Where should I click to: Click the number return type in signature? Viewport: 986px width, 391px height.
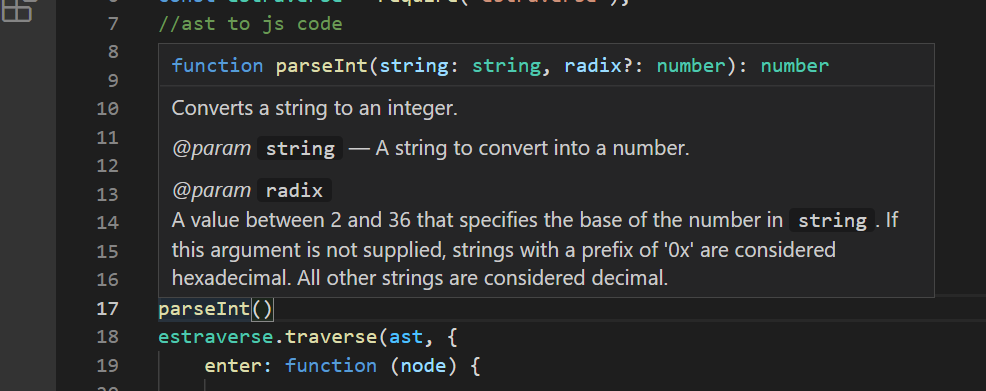coord(795,66)
